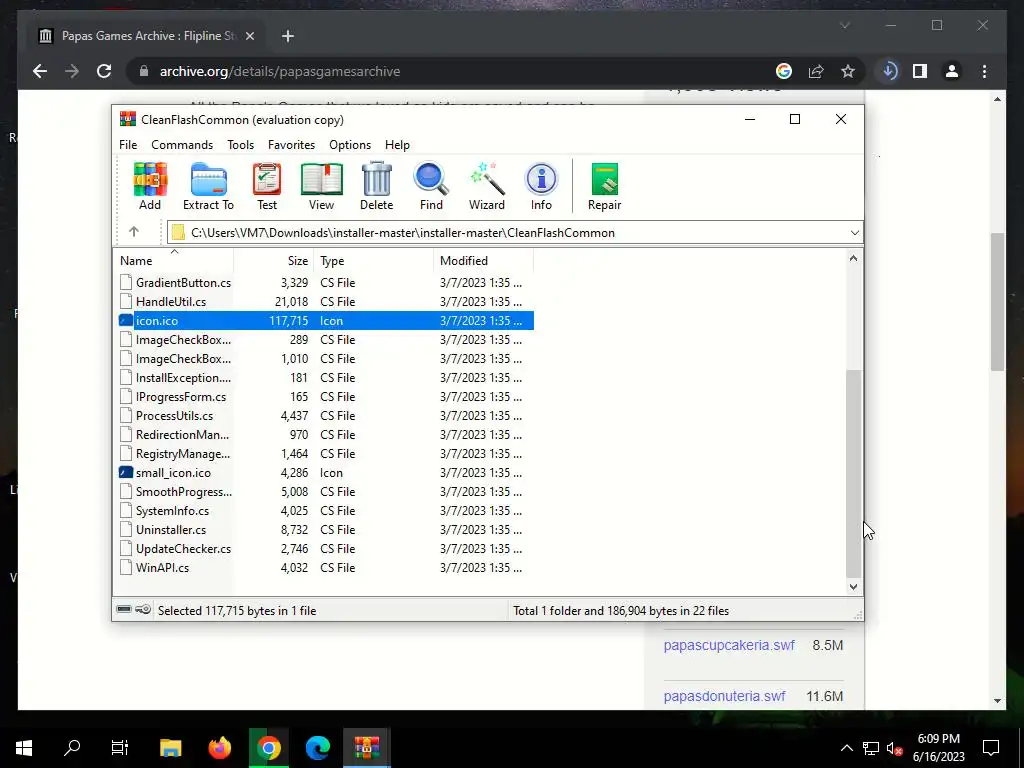Select the icon.ico file row
The width and height of the screenshot is (1024, 768).
click(x=325, y=321)
